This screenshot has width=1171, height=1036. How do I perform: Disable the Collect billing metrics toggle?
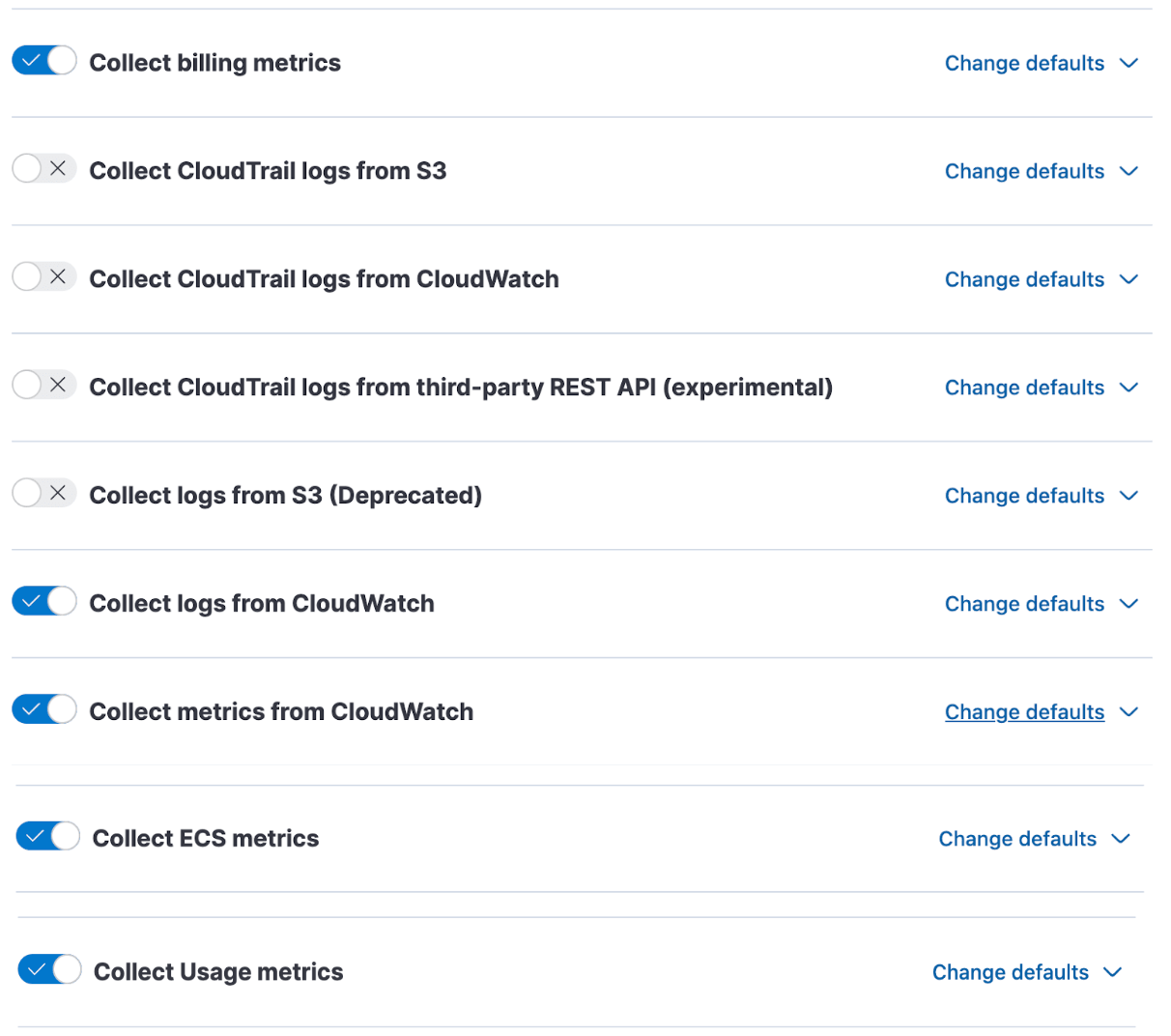[44, 61]
